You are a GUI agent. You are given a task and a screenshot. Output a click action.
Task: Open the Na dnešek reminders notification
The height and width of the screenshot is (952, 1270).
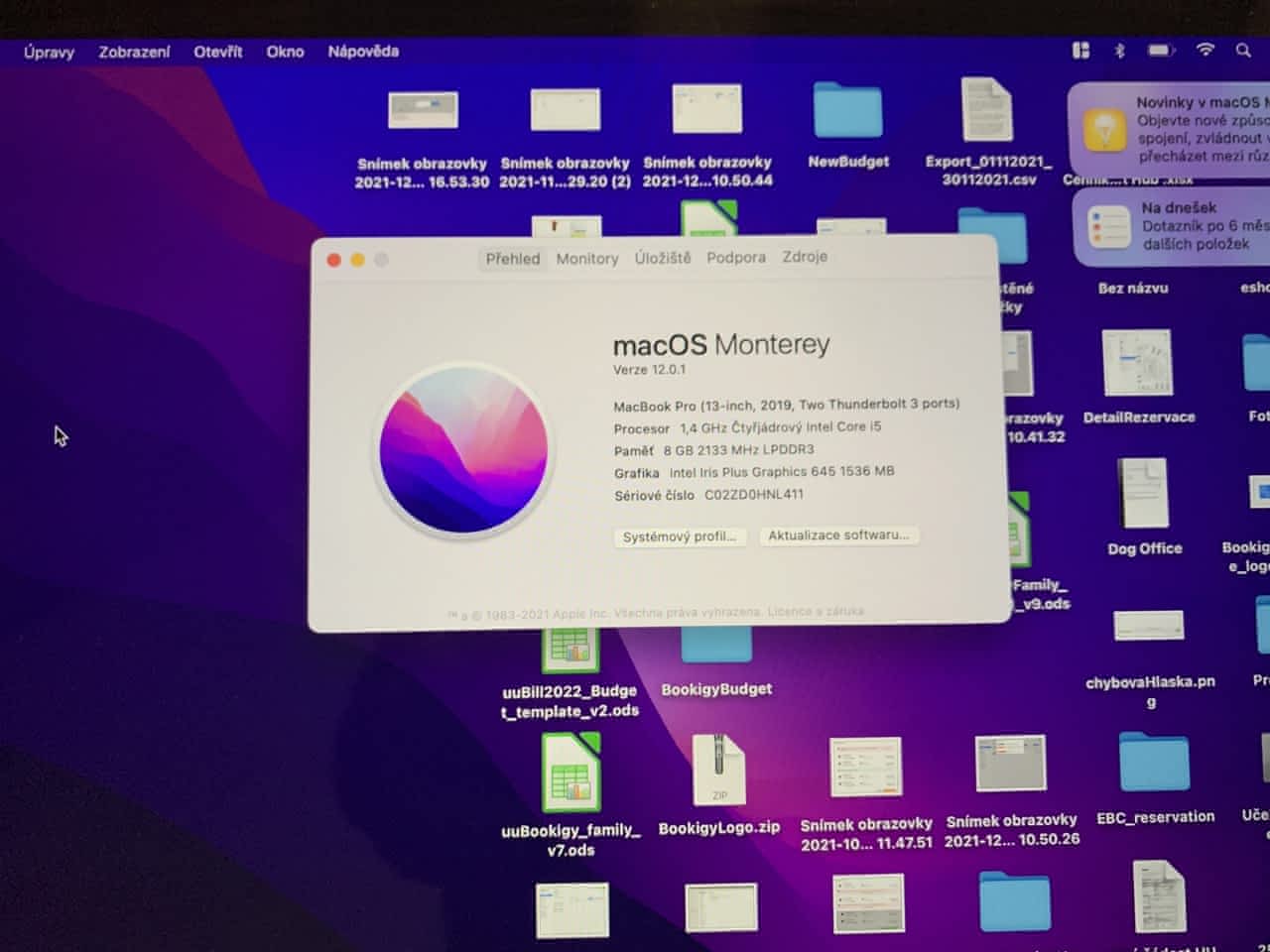pos(1173,226)
